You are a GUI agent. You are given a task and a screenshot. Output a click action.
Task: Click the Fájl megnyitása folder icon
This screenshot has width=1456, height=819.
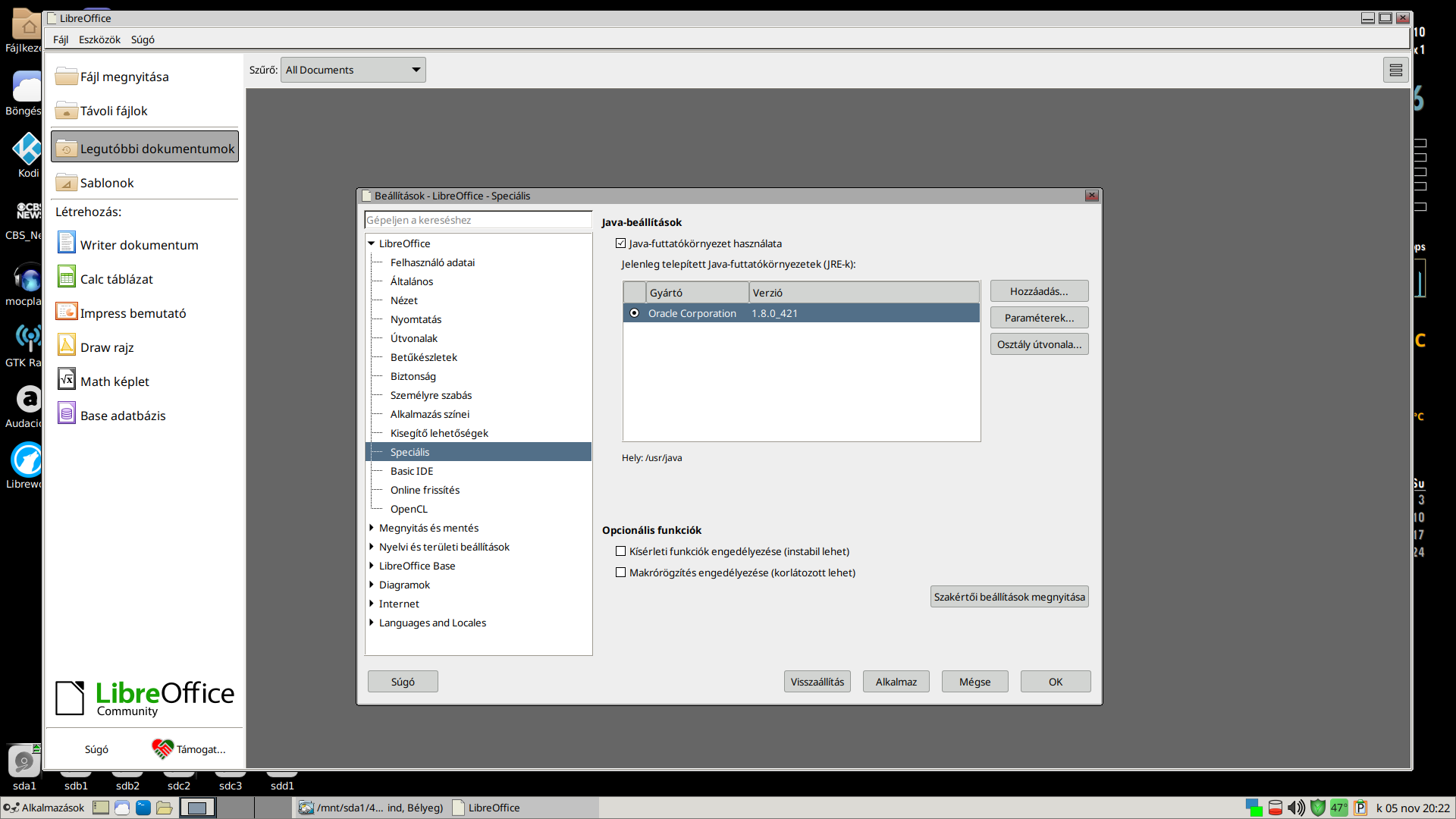coord(67,76)
